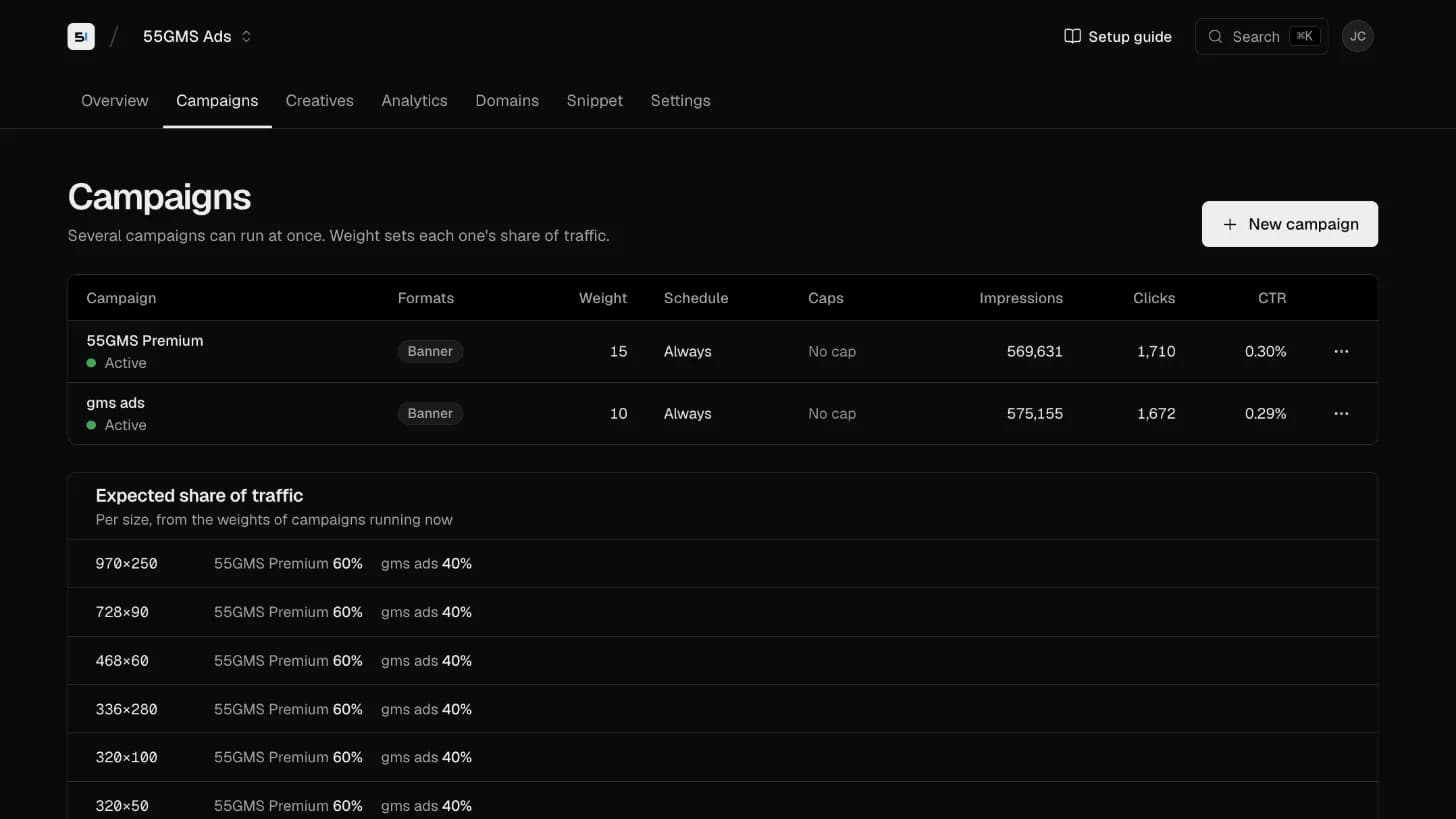
Task: Click the weight value 10
Action: [x=618, y=413]
